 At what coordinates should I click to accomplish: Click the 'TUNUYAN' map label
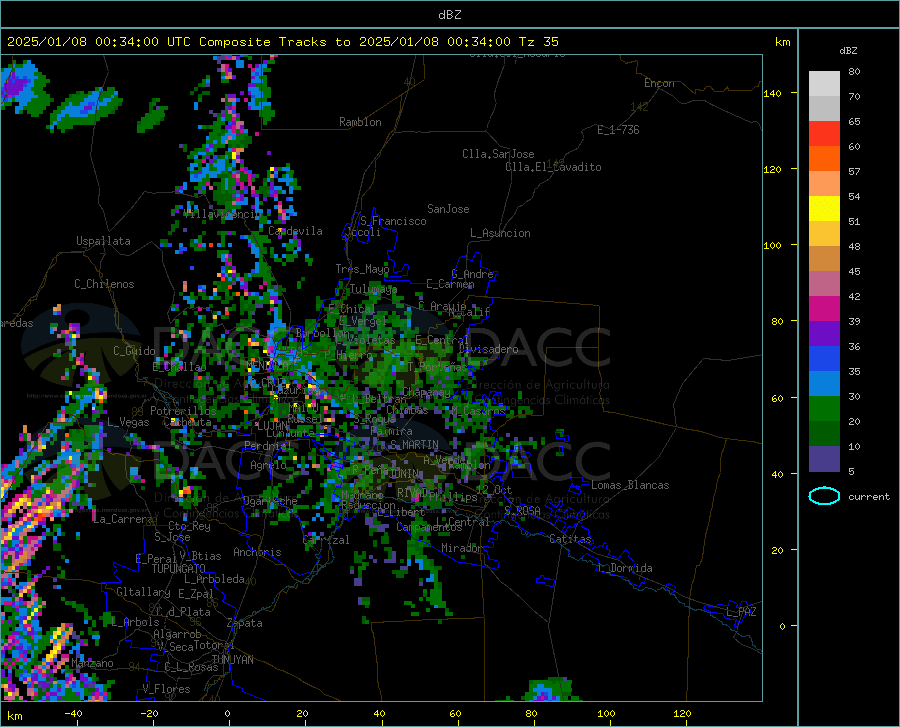[232, 660]
